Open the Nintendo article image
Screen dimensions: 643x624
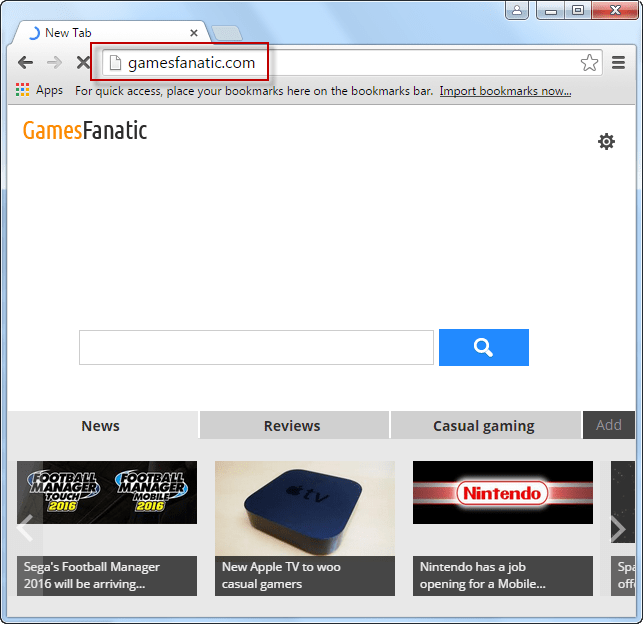point(503,492)
